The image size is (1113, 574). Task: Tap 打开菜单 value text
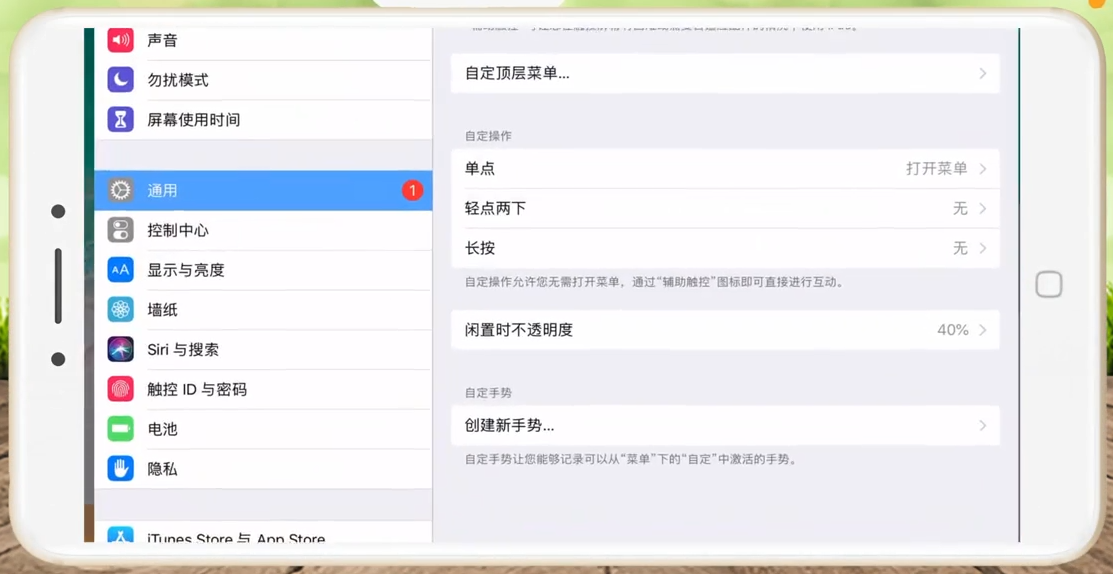click(936, 168)
